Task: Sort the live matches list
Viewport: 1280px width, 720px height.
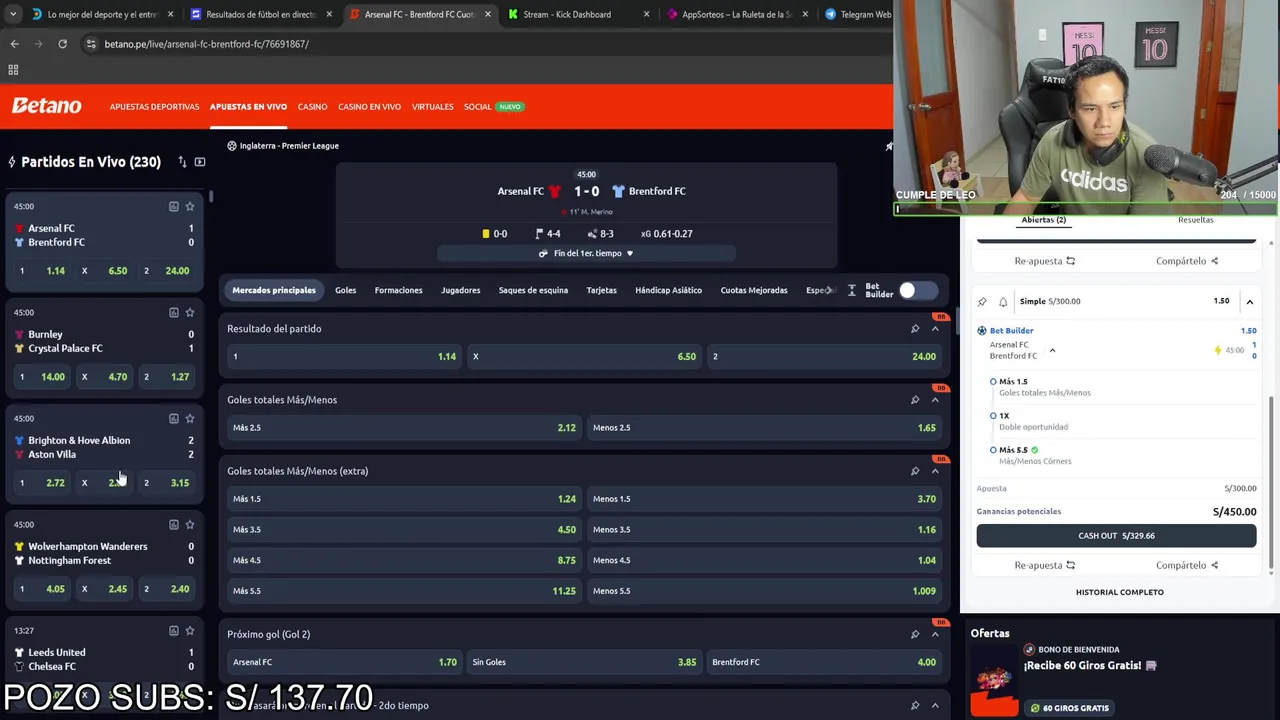Action: click(x=182, y=162)
